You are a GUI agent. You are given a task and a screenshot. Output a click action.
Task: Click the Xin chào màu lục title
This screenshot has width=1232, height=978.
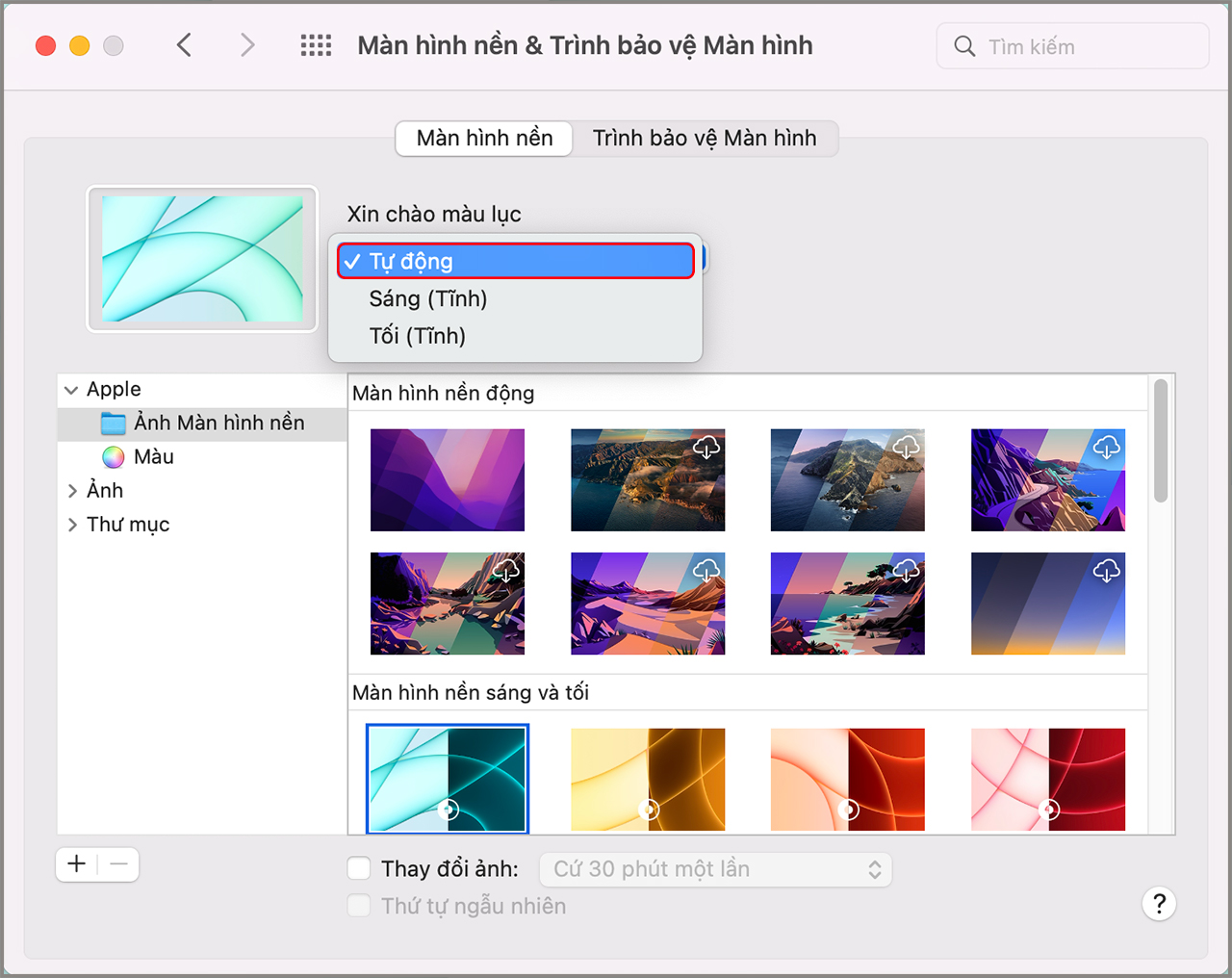(434, 215)
